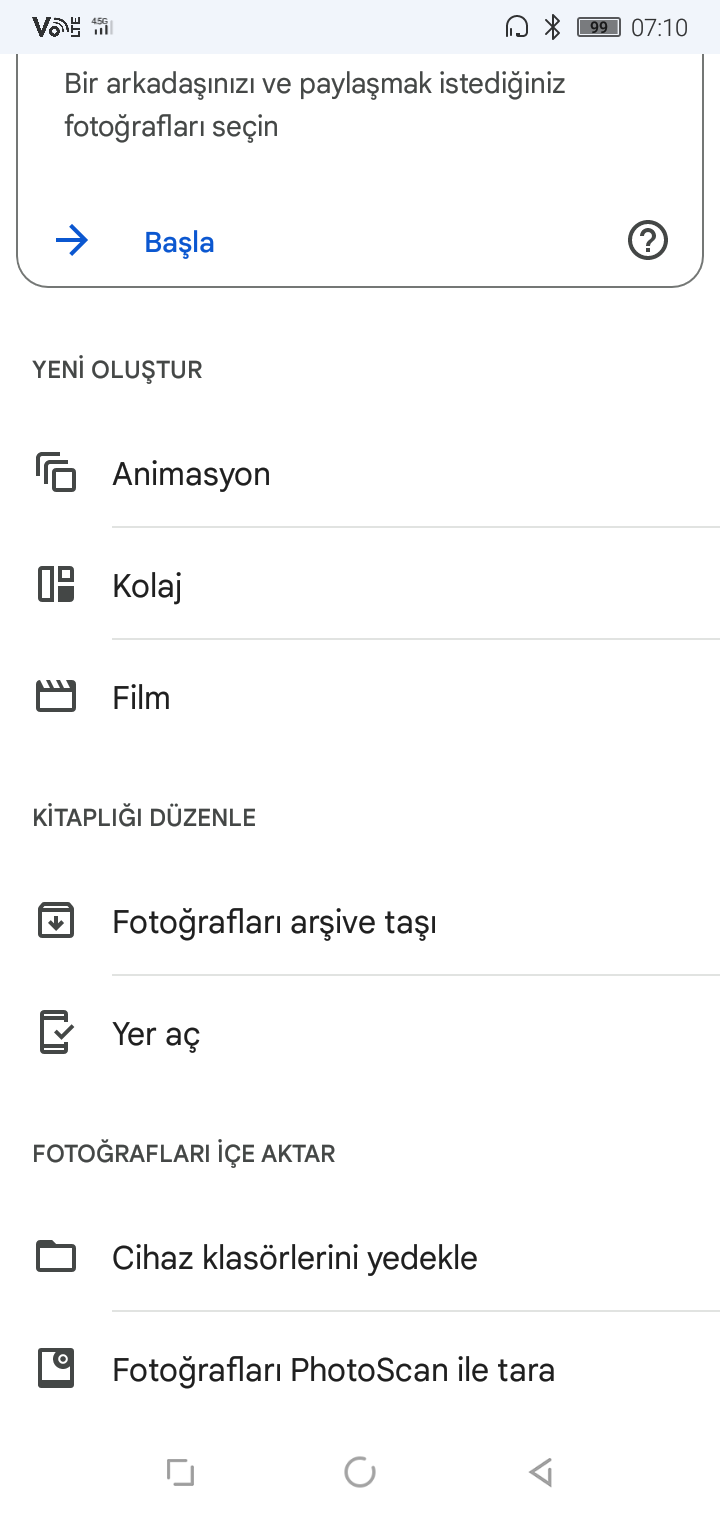The width and height of the screenshot is (720, 1520).
Task: Tap the blue arrow beside Başla
Action: (x=72, y=241)
